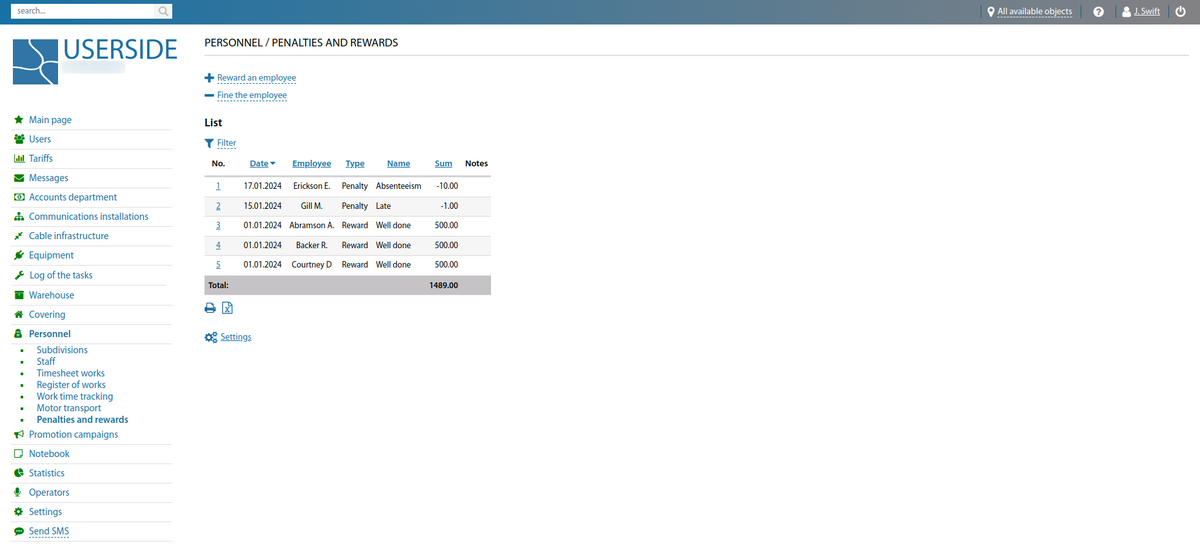Screen dimensions: 1200x546
Task: Click the printer icon below the table
Action: click(210, 308)
